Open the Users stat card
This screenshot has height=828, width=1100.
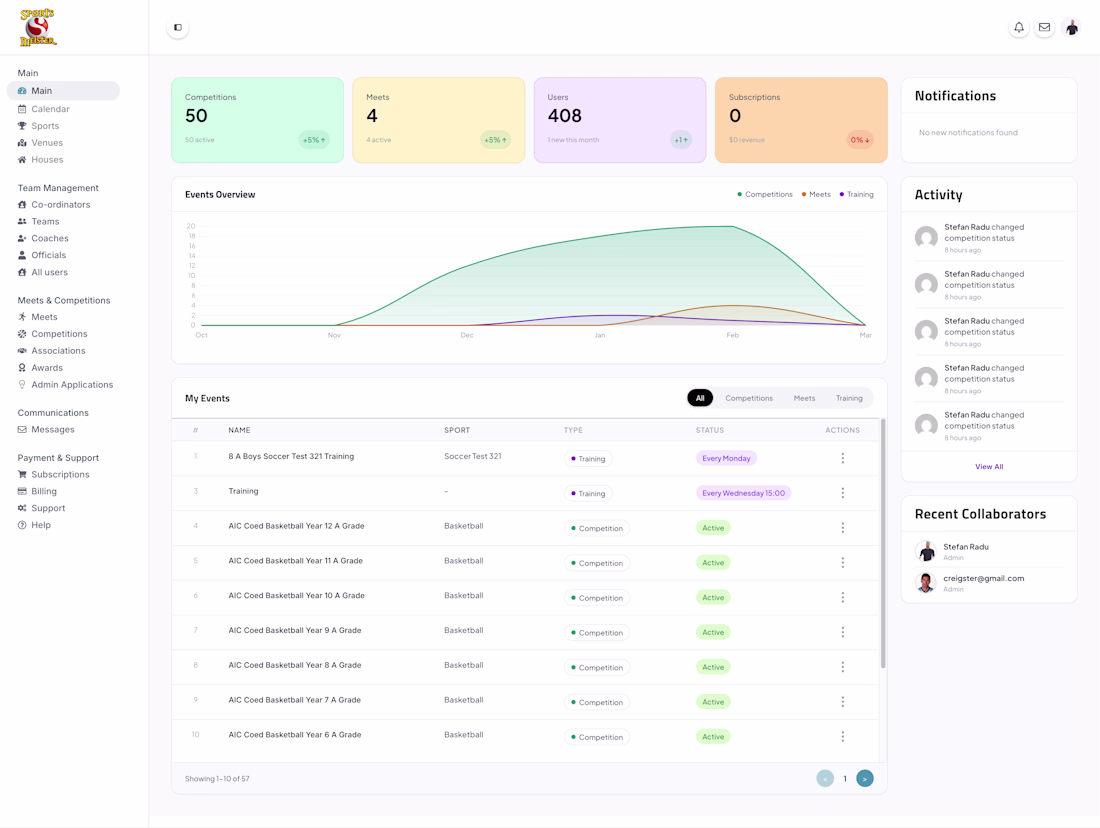click(x=620, y=120)
